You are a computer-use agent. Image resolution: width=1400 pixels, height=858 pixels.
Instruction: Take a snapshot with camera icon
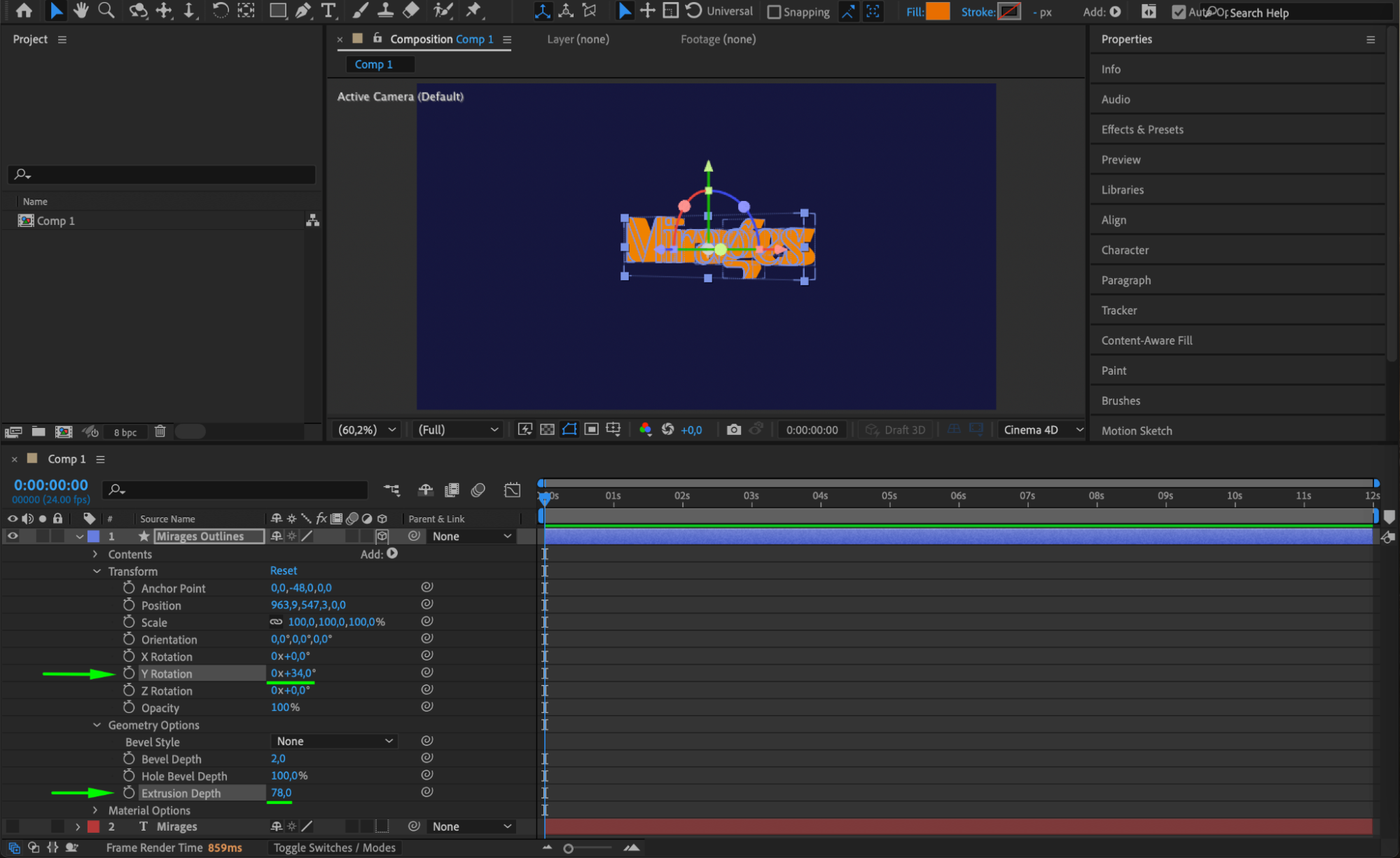point(733,429)
